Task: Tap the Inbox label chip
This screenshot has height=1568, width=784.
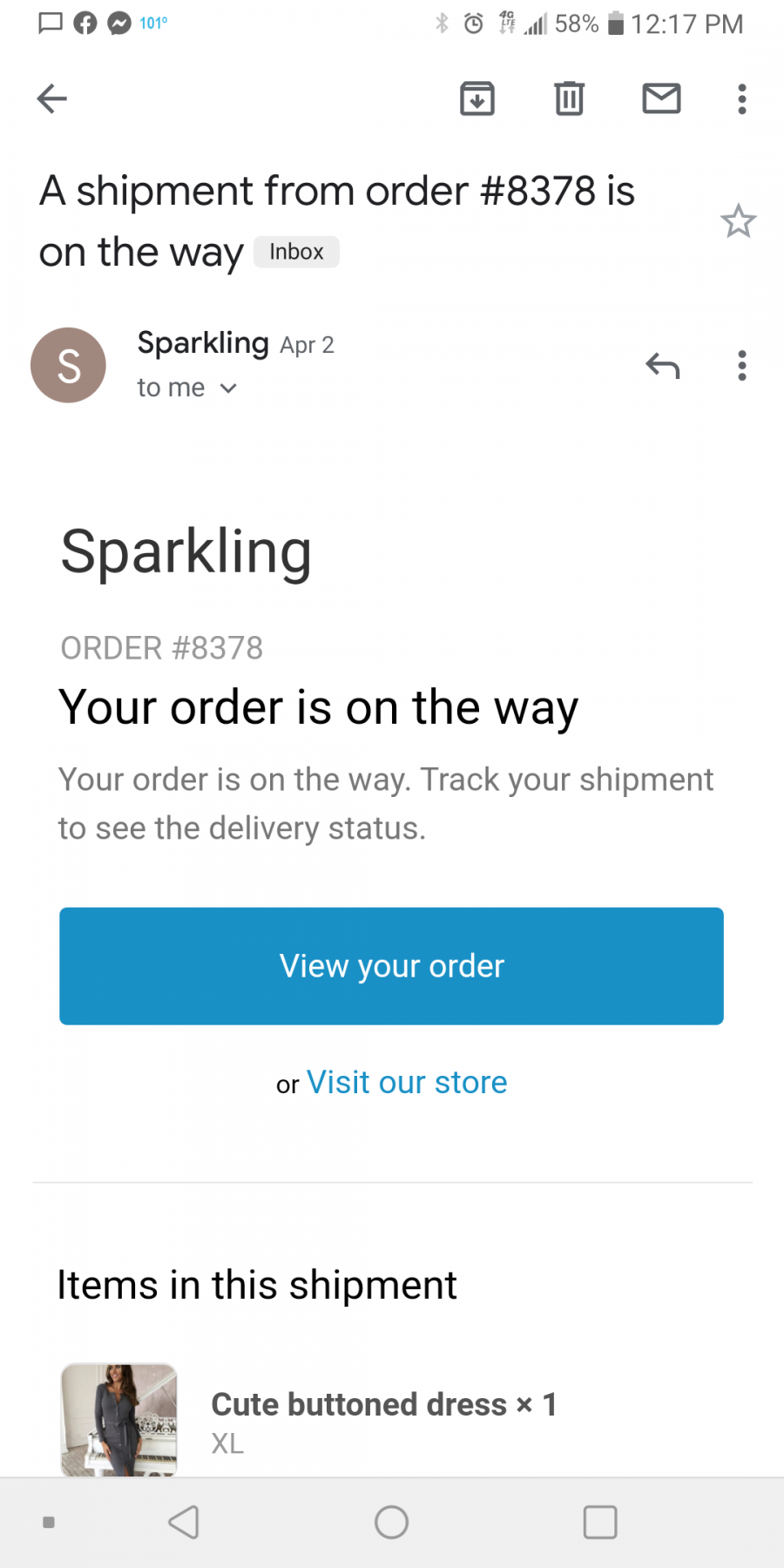Action: click(296, 252)
